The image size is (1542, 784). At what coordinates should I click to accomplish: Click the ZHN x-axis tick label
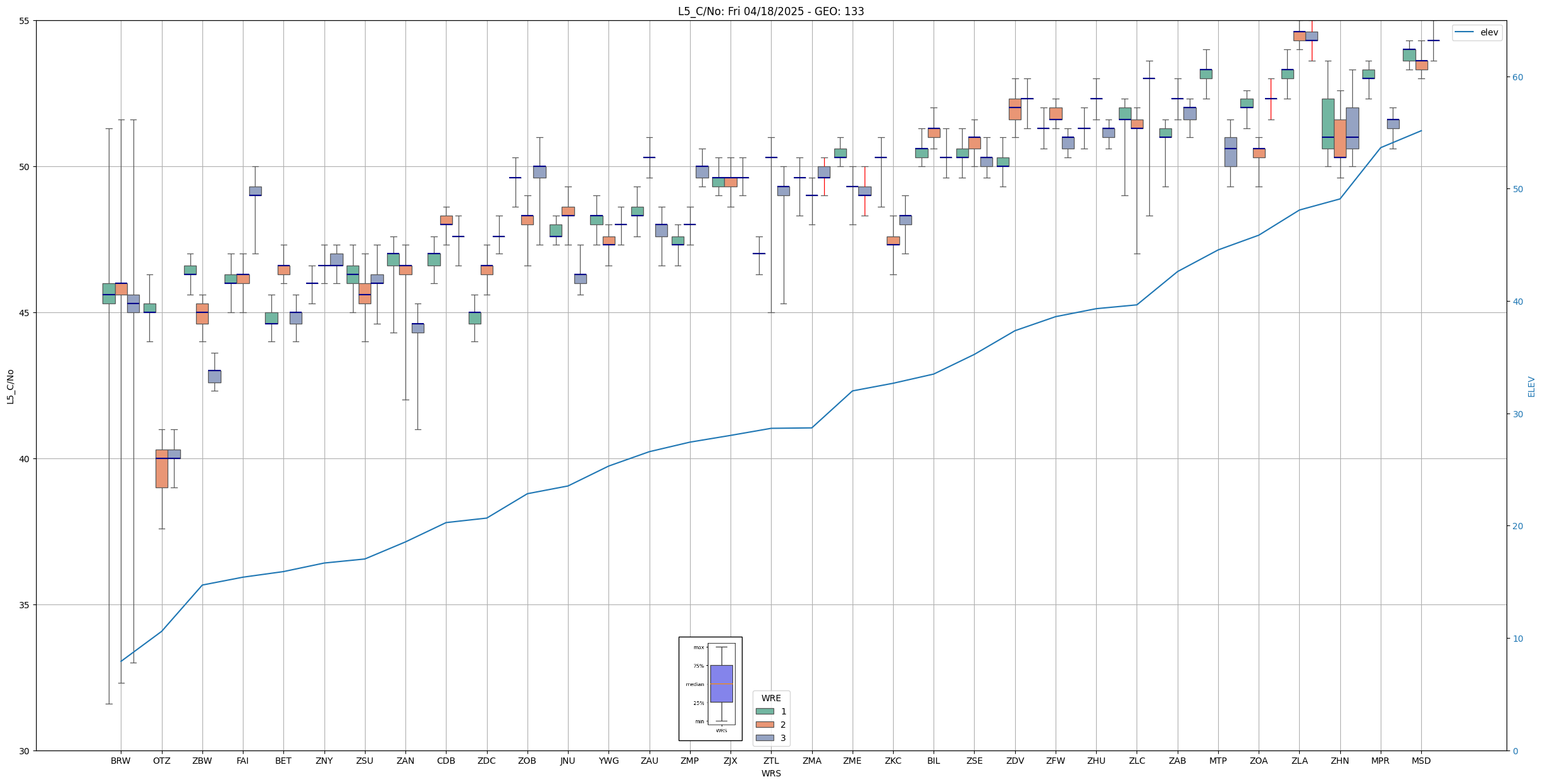point(1340,761)
